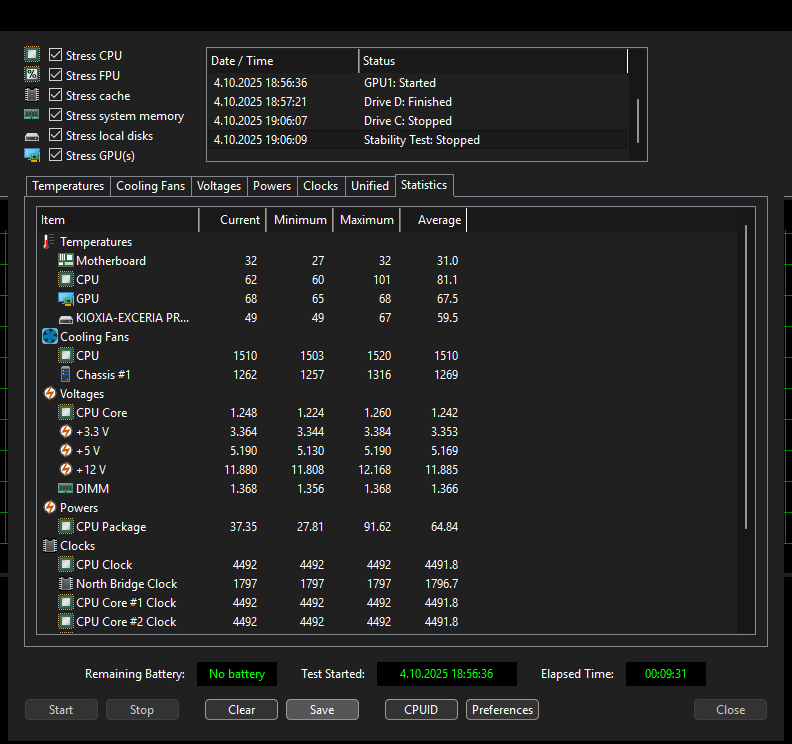This screenshot has width=792, height=744.
Task: Click the Clear button
Action: [x=241, y=710]
